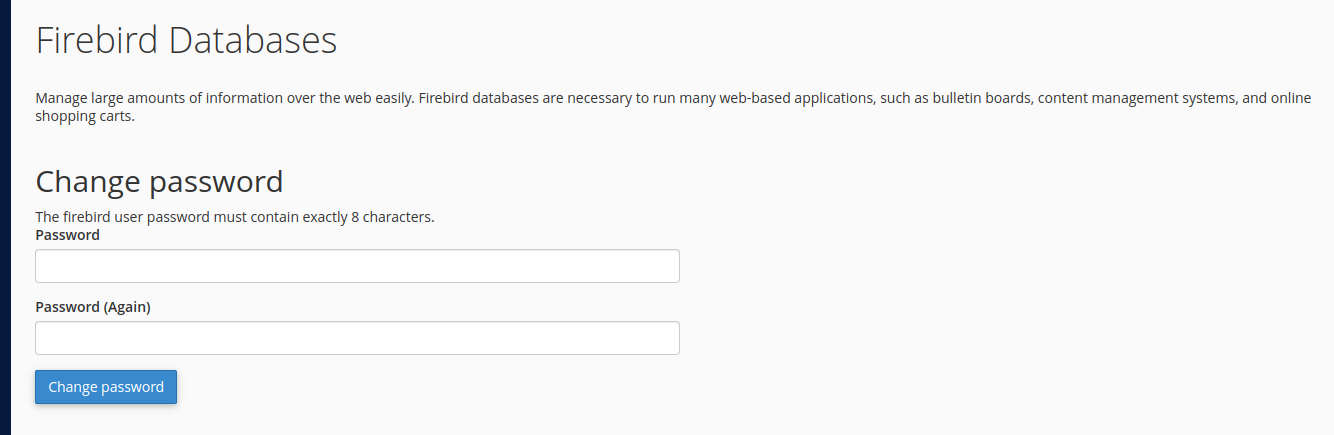Click the eight-character password requirement note
Screen dimensions: 1334x435
click(235, 217)
